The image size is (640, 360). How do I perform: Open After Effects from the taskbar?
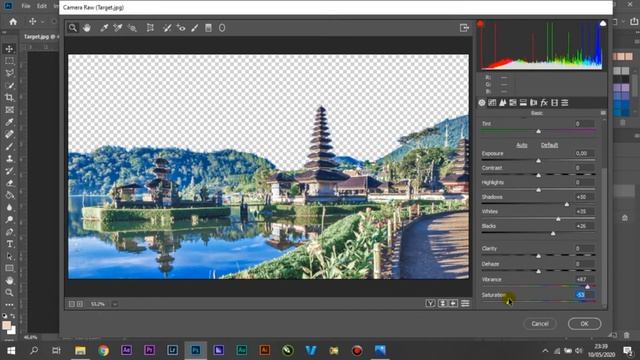coord(127,350)
